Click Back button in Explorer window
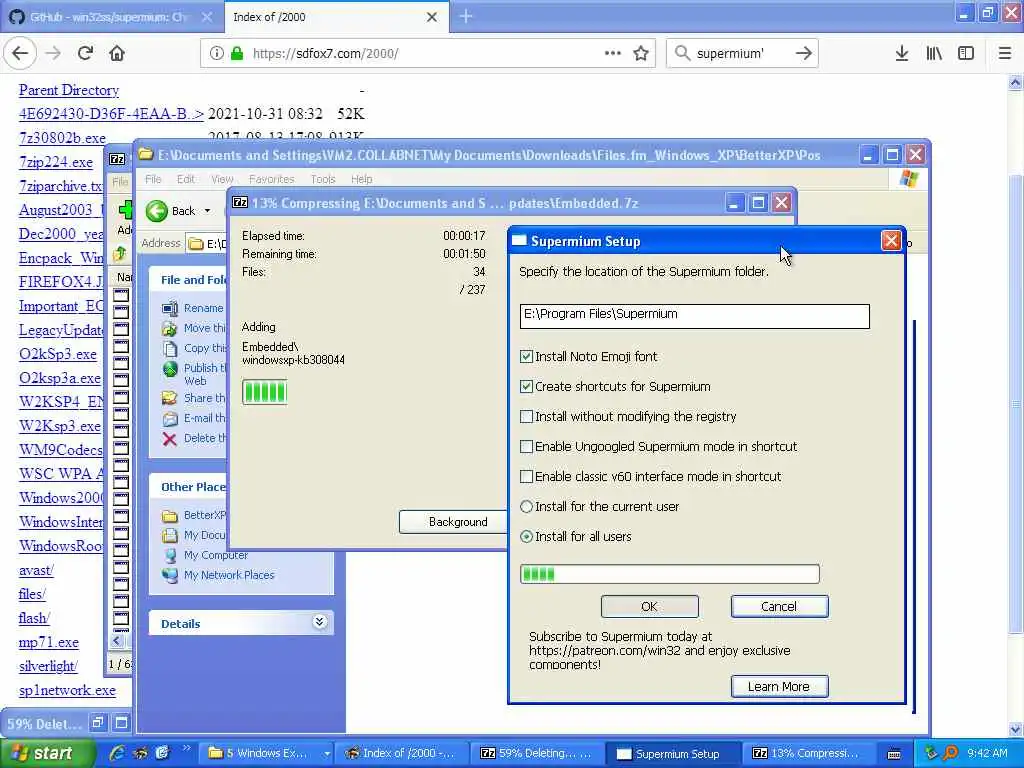 [x=170, y=211]
